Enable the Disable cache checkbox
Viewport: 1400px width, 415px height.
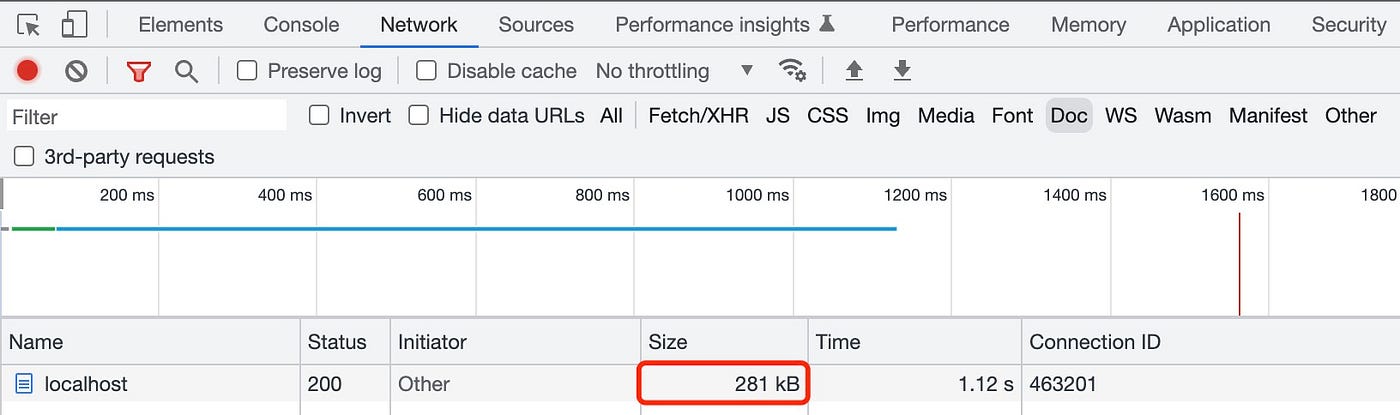427,71
